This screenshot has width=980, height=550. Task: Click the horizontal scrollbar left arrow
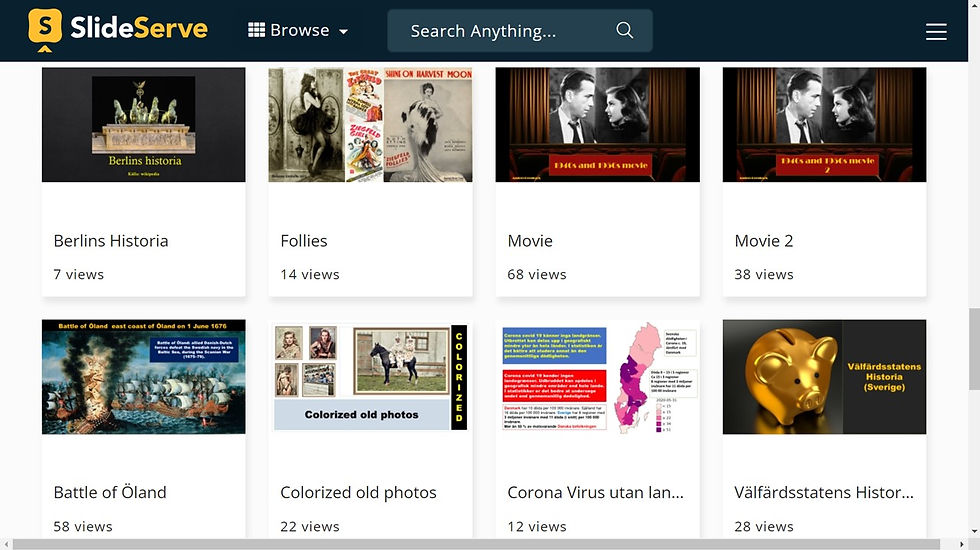pyautogui.click(x=6, y=544)
